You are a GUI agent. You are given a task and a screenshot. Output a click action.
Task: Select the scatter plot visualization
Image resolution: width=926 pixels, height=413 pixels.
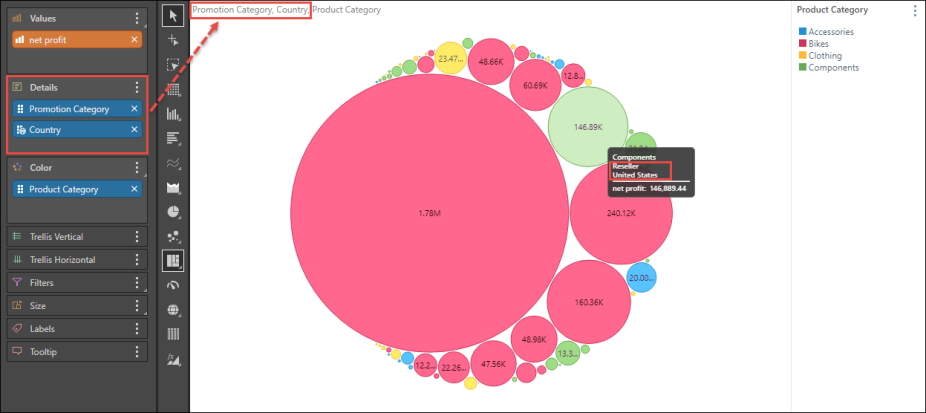click(173, 237)
